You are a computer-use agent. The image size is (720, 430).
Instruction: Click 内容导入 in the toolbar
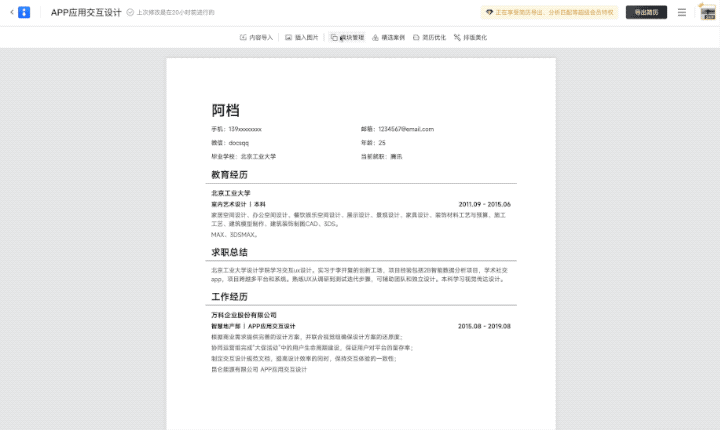pyautogui.click(x=256, y=38)
